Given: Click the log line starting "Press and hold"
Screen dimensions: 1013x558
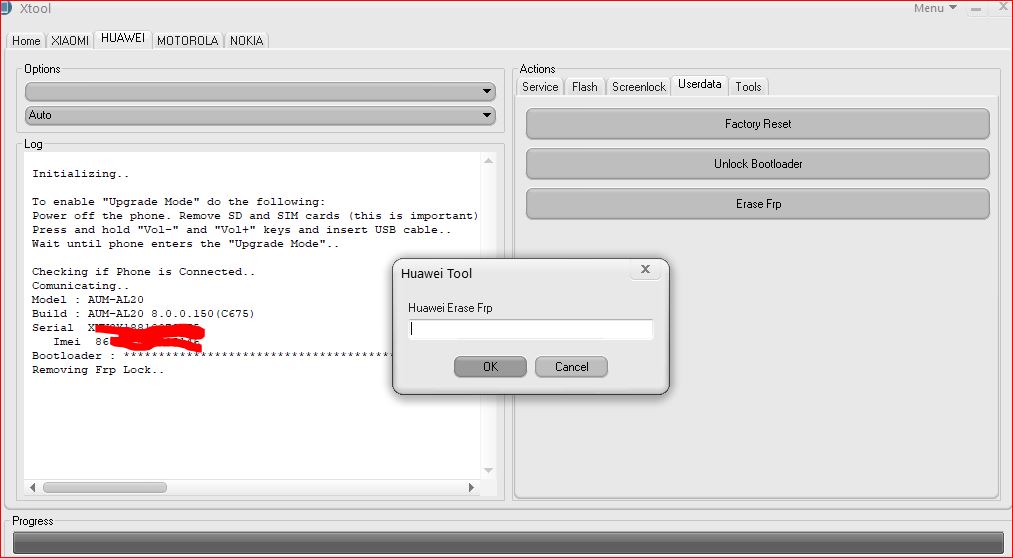Looking at the screenshot, I should (242, 230).
